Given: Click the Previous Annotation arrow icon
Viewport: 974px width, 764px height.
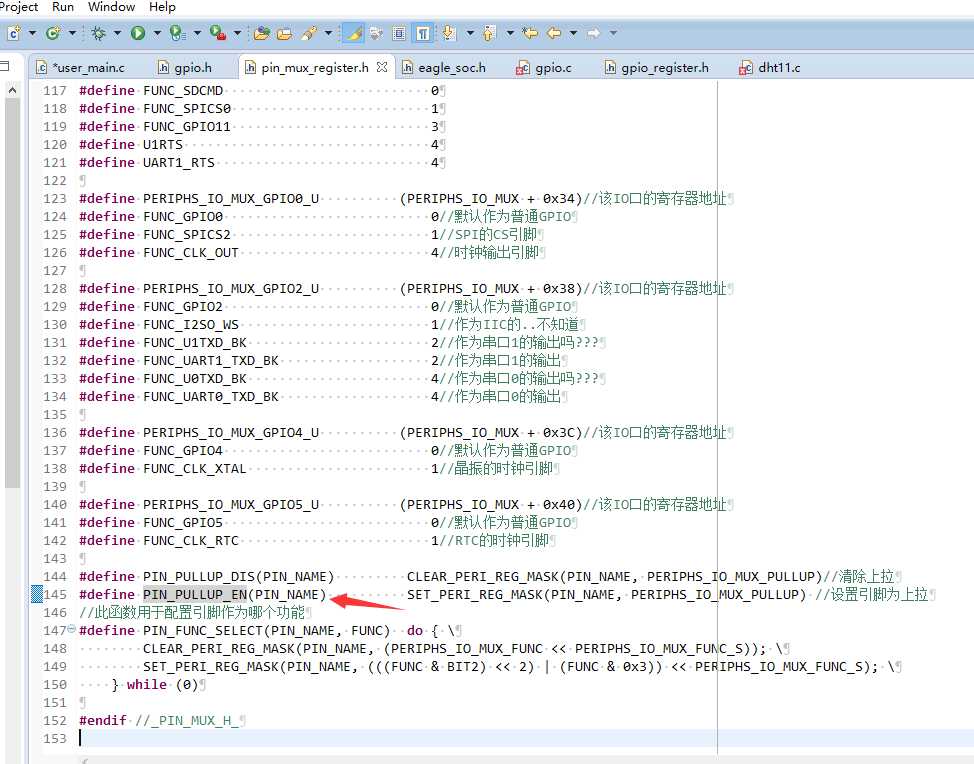Looking at the screenshot, I should (x=489, y=33).
